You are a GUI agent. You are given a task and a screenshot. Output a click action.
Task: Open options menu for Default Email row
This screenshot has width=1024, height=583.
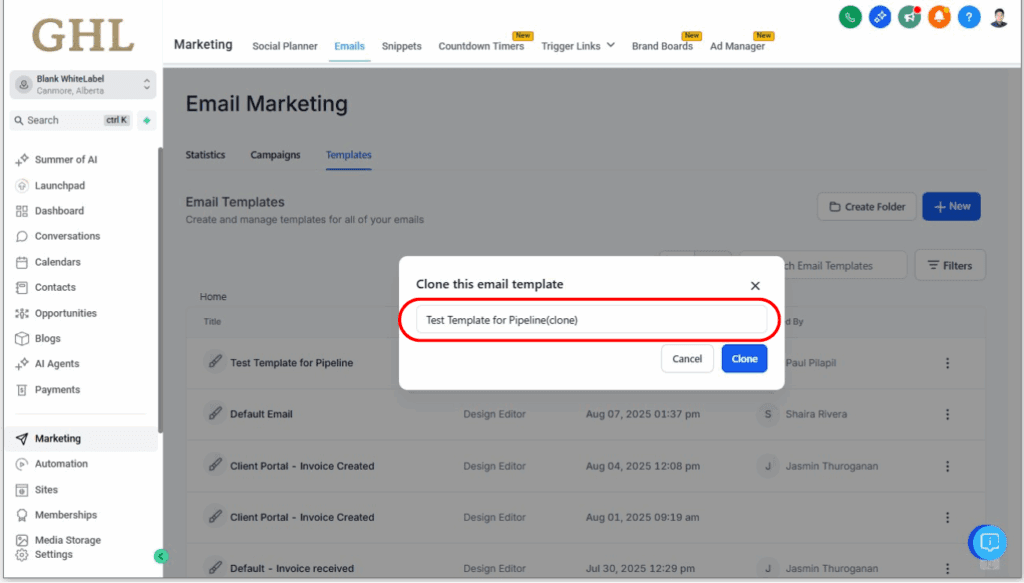click(948, 415)
